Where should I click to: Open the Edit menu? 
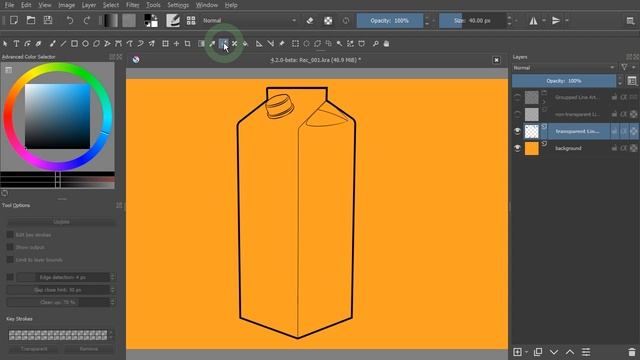pyautogui.click(x=26, y=5)
